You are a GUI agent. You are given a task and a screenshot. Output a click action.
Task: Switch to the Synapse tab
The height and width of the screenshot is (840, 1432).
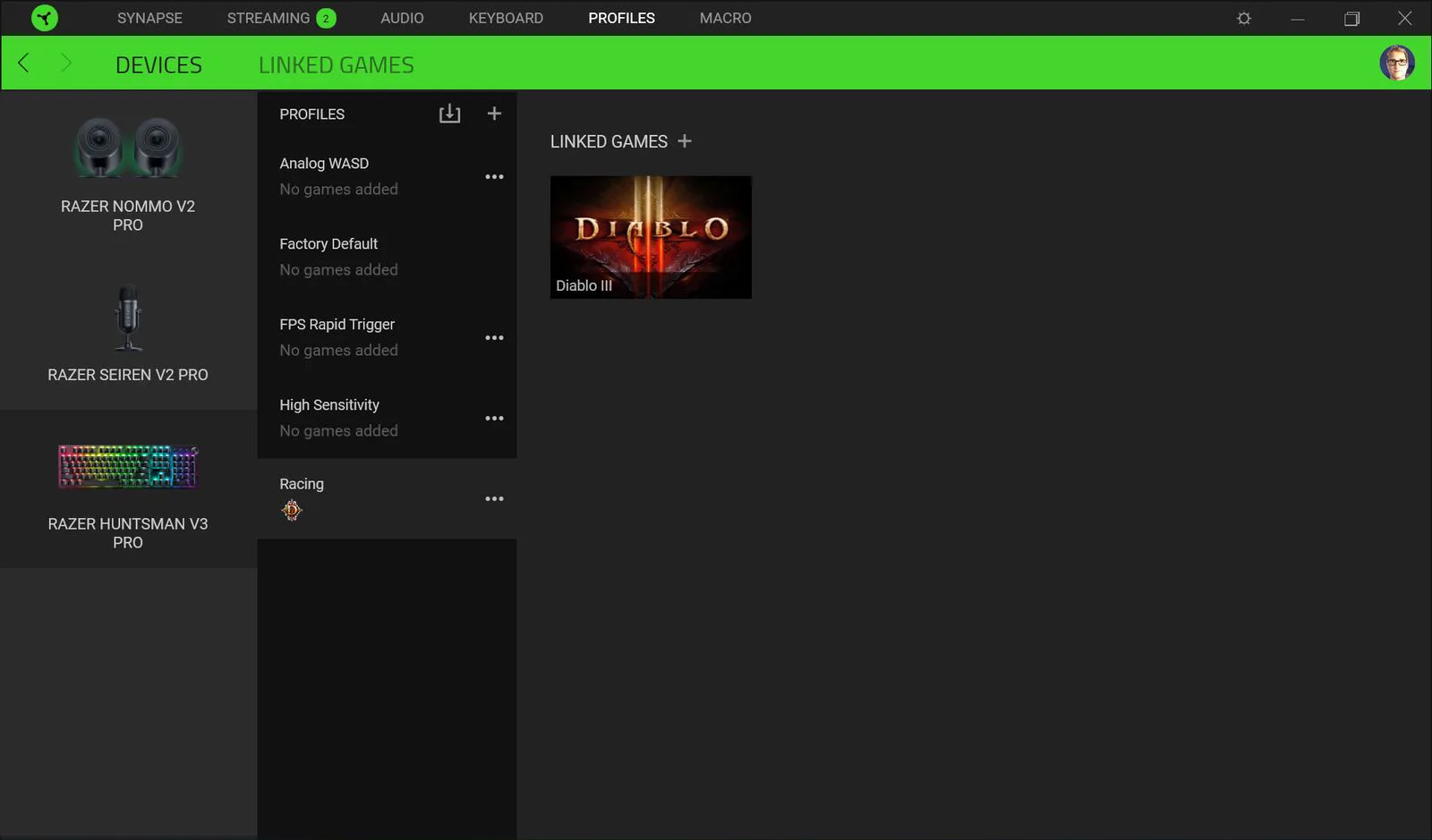click(x=149, y=18)
